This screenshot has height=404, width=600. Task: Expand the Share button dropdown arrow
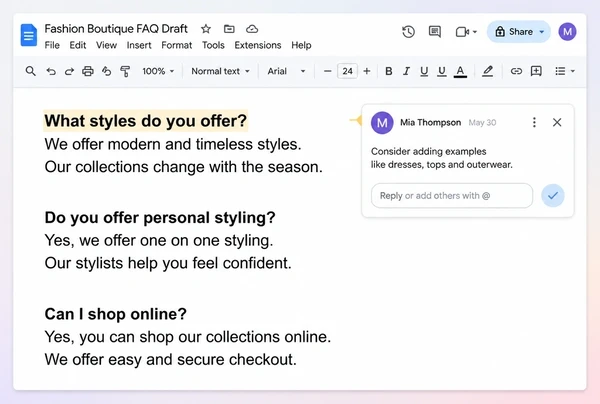pyautogui.click(x=541, y=32)
